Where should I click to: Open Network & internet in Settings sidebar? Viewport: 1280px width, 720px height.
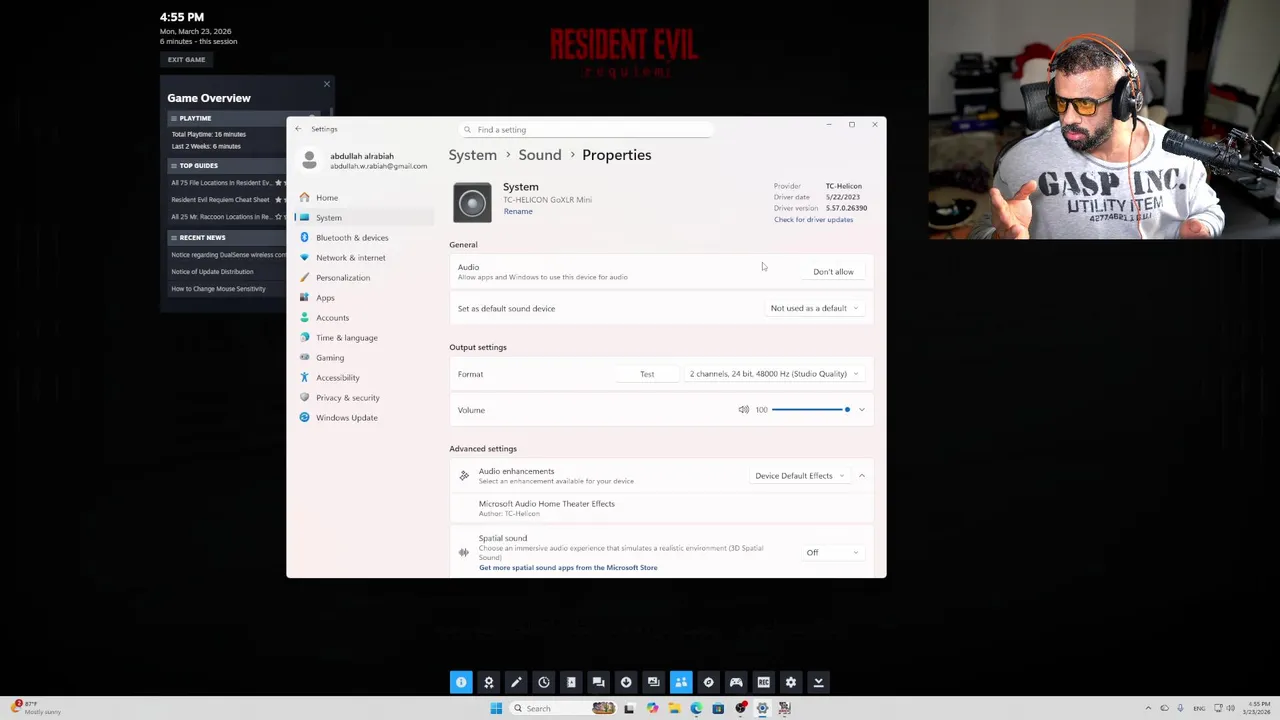365,258
